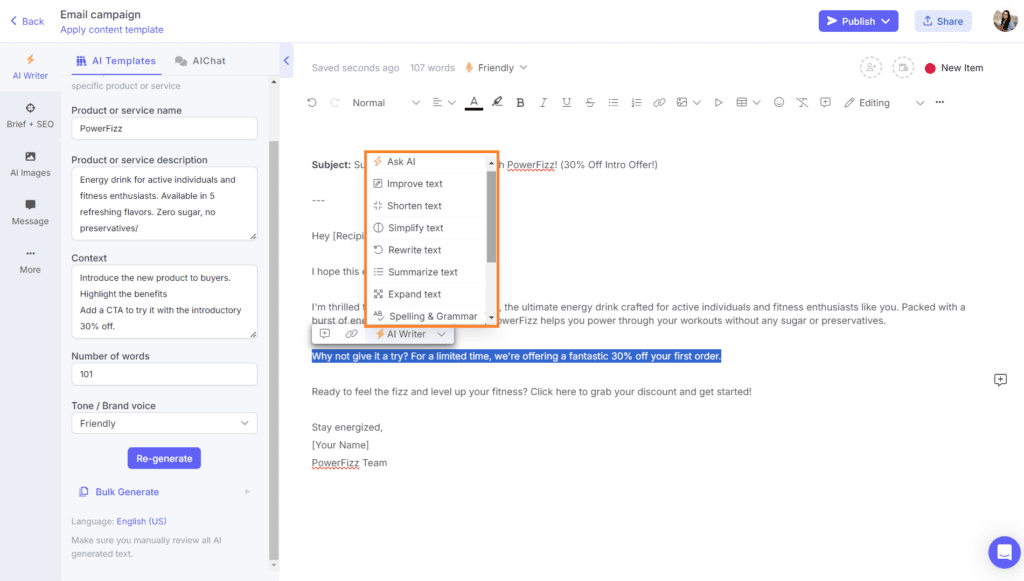This screenshot has height=581, width=1024.
Task: Insert a link from toolbar
Action: (659, 102)
